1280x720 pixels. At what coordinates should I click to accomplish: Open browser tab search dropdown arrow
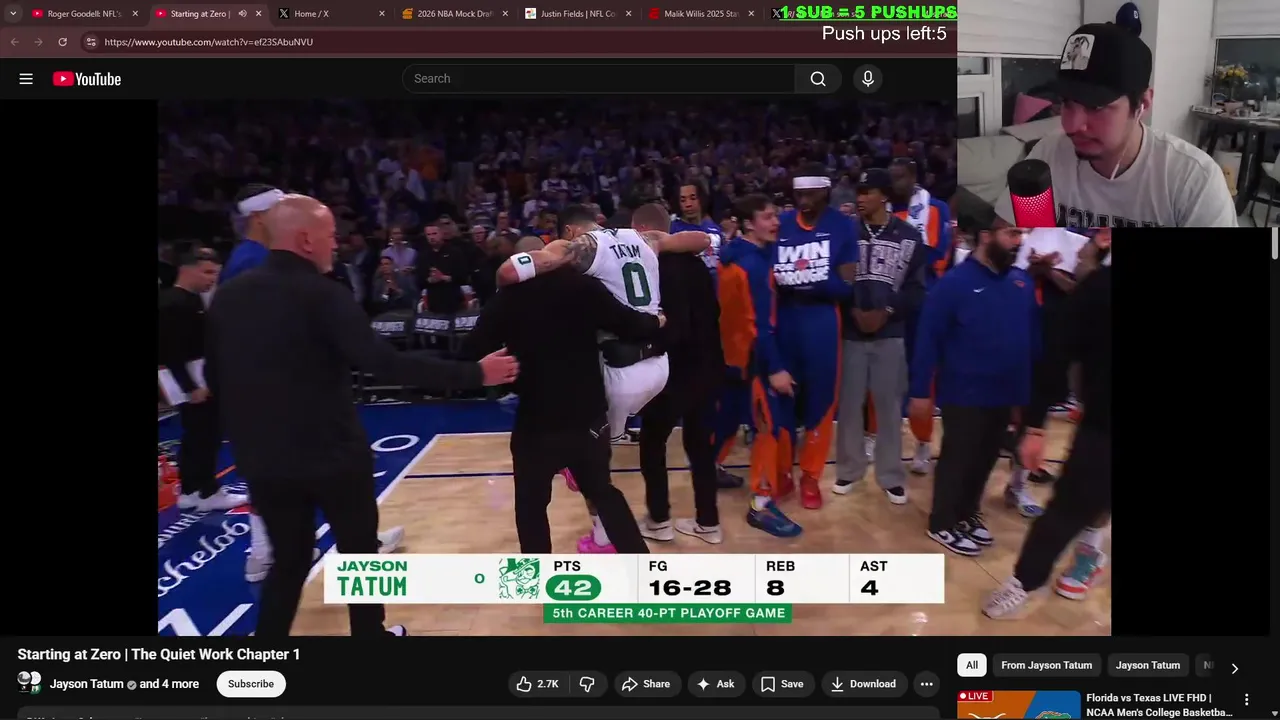click(12, 14)
